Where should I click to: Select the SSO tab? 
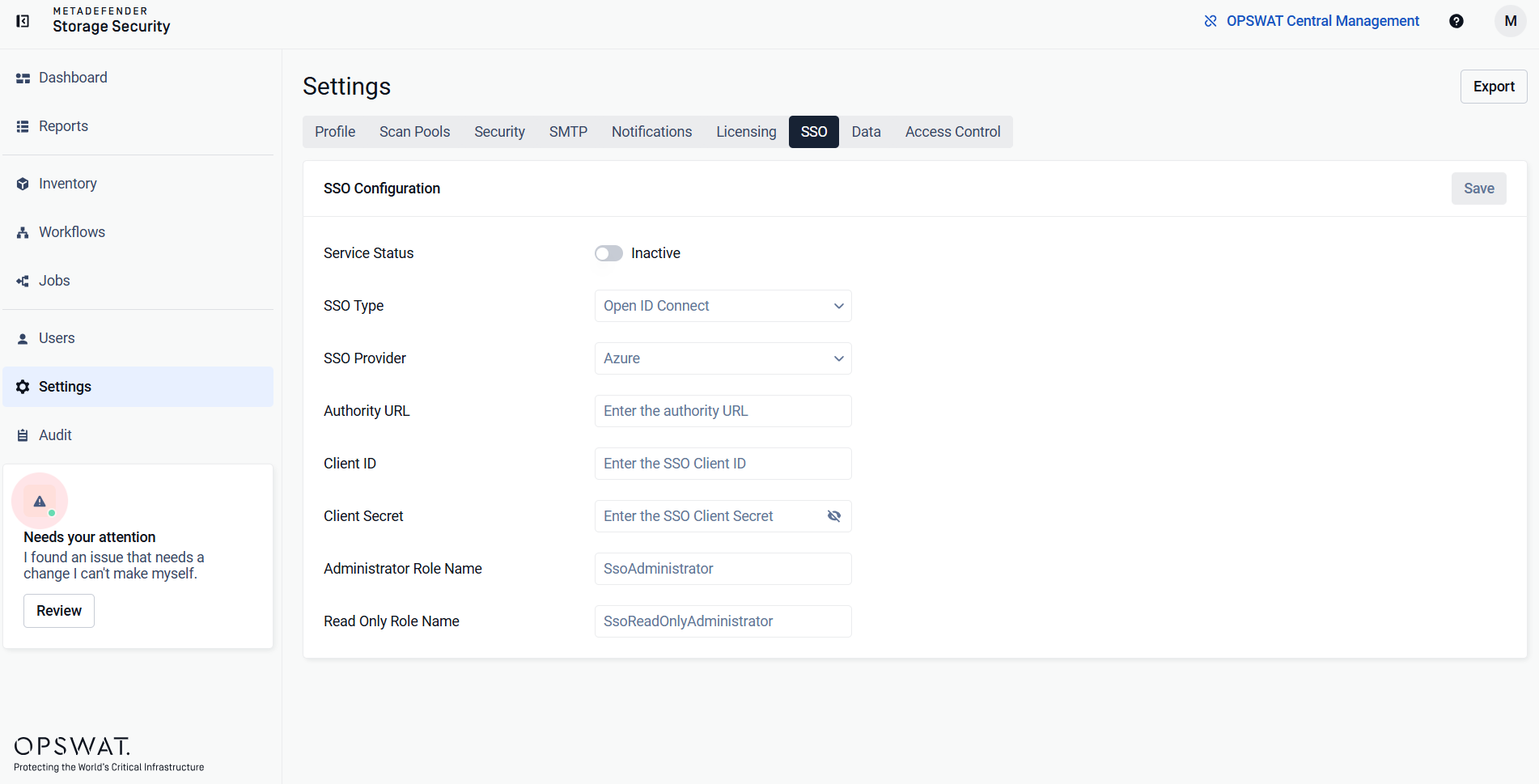coord(814,132)
